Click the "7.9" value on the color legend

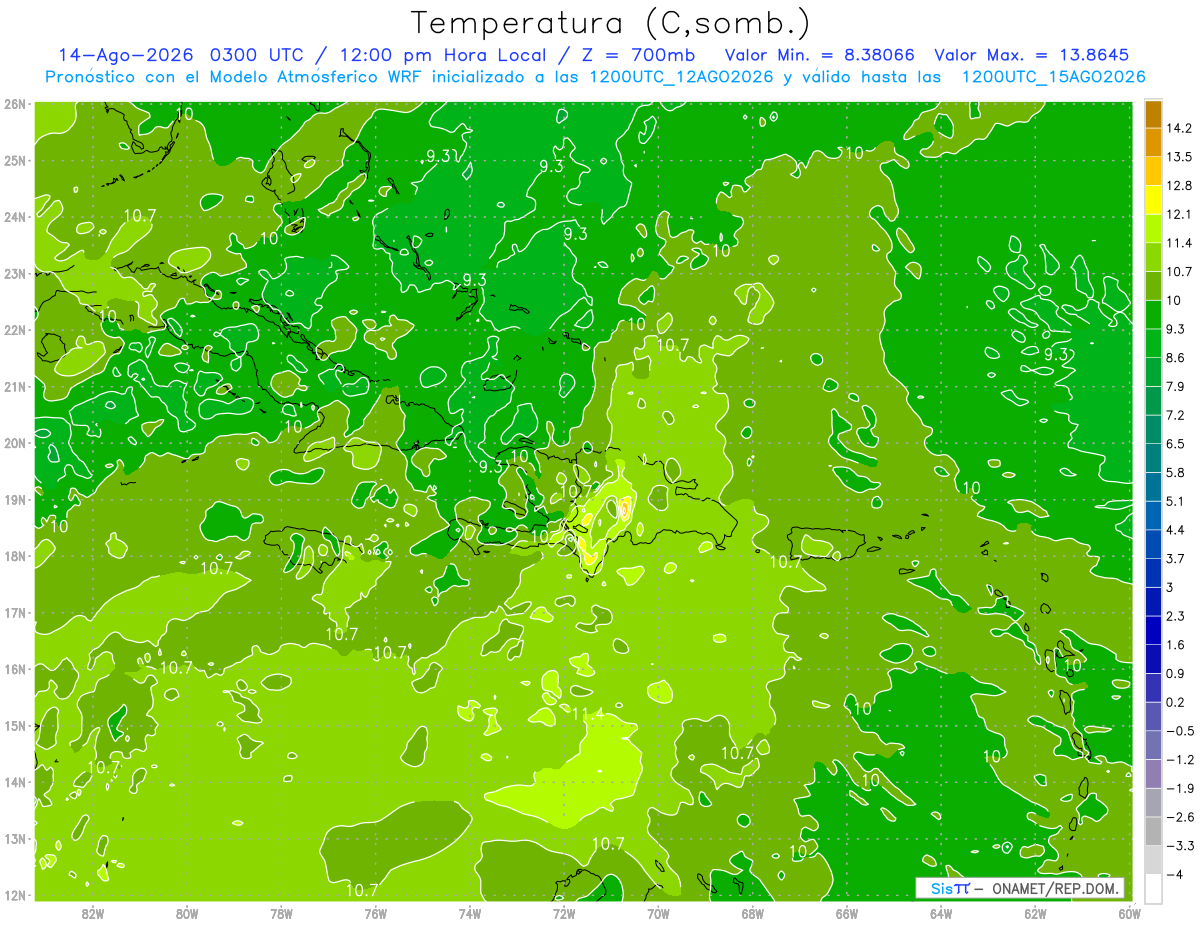click(1176, 386)
